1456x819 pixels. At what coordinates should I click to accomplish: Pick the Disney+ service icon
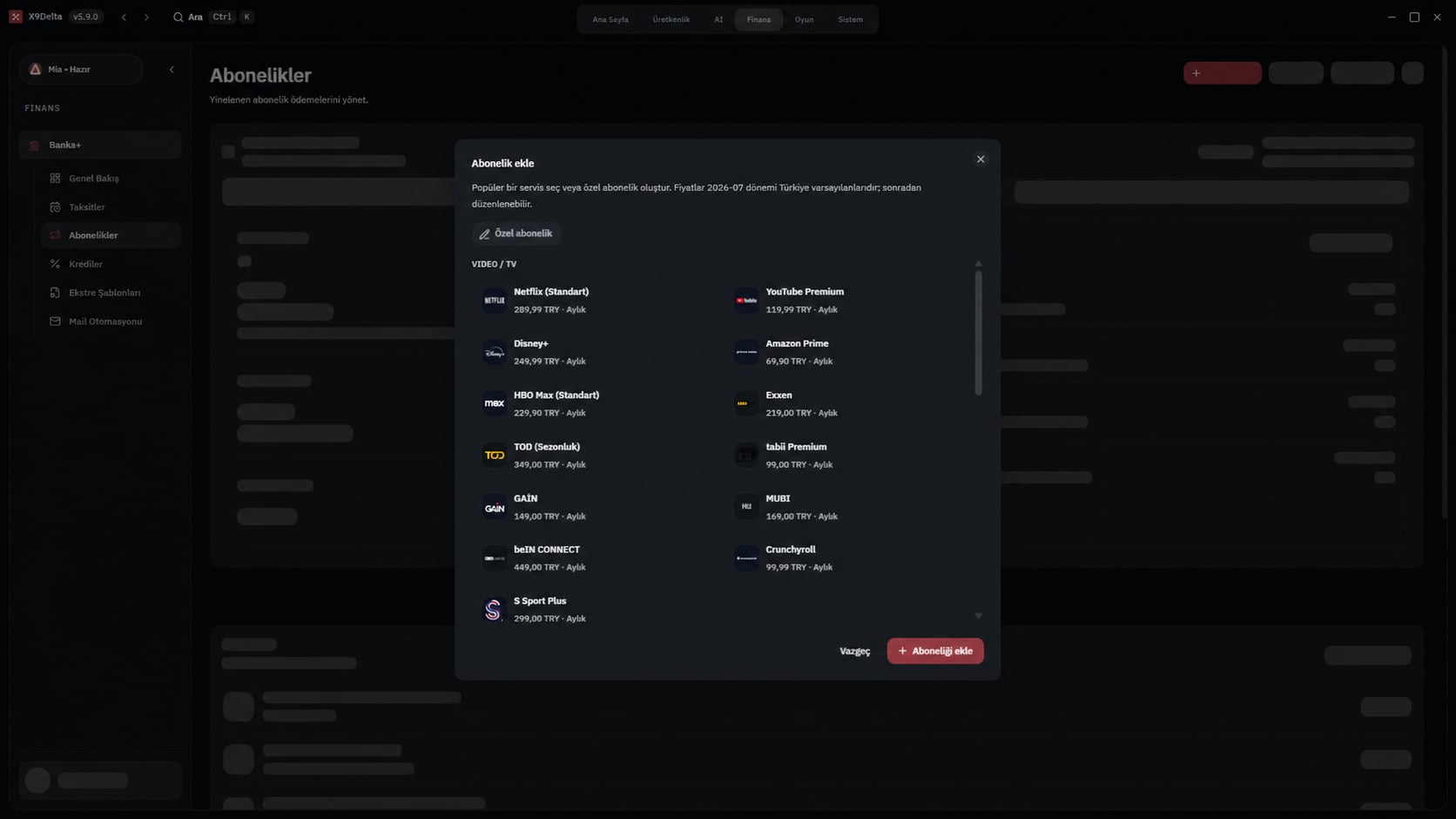495,352
